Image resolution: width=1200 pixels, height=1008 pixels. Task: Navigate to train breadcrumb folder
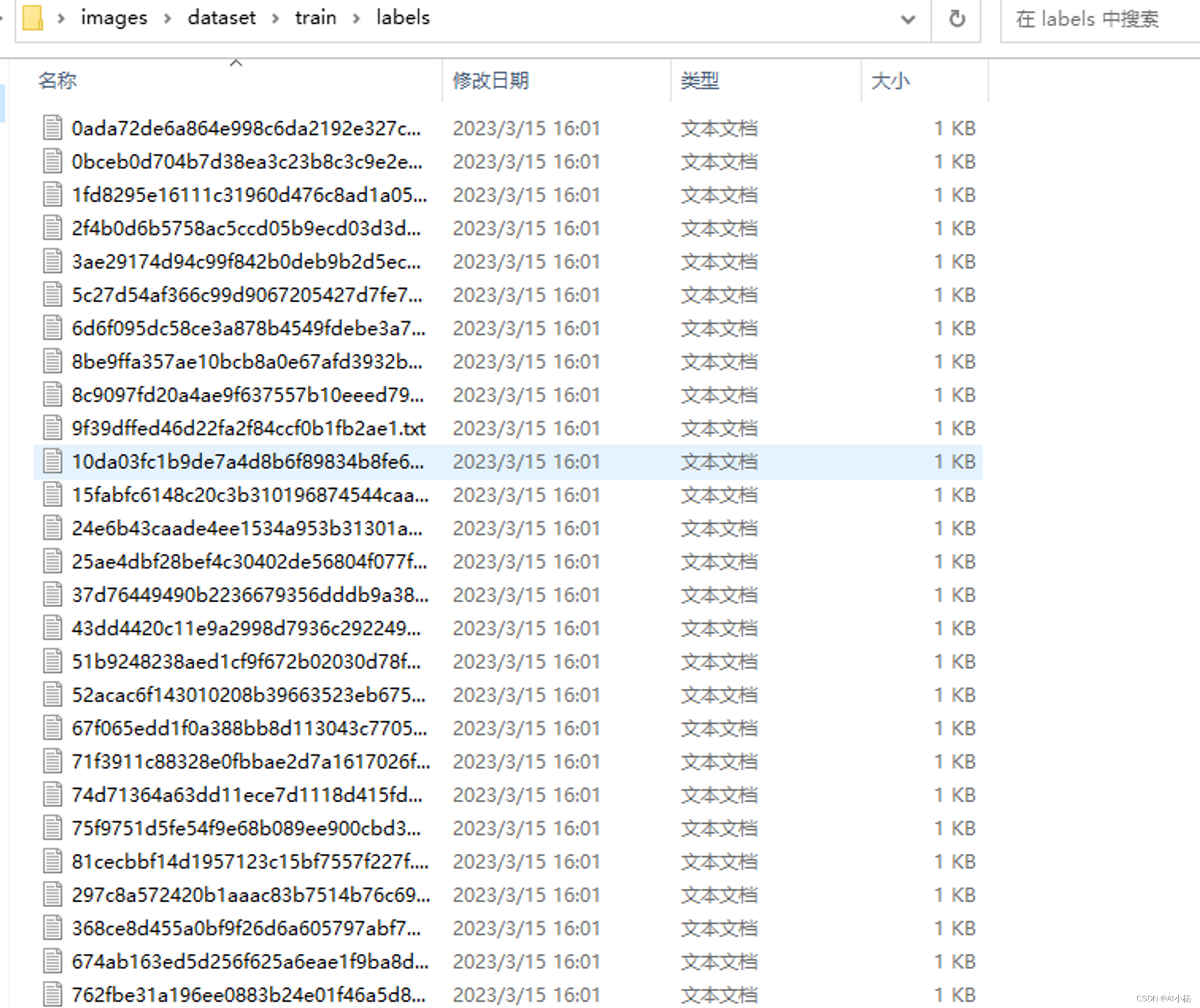coord(316,18)
